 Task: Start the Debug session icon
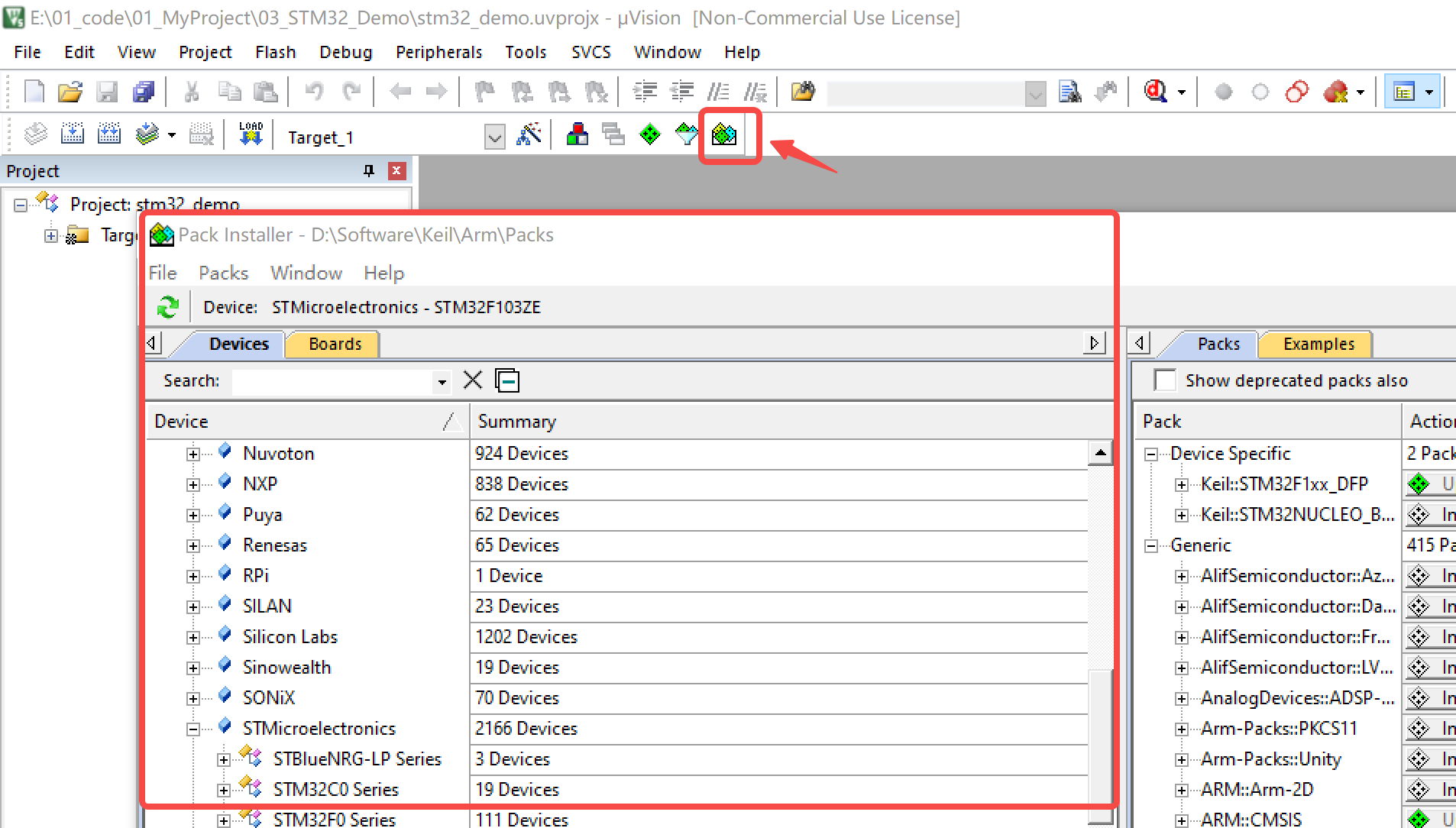pyautogui.click(x=1155, y=92)
